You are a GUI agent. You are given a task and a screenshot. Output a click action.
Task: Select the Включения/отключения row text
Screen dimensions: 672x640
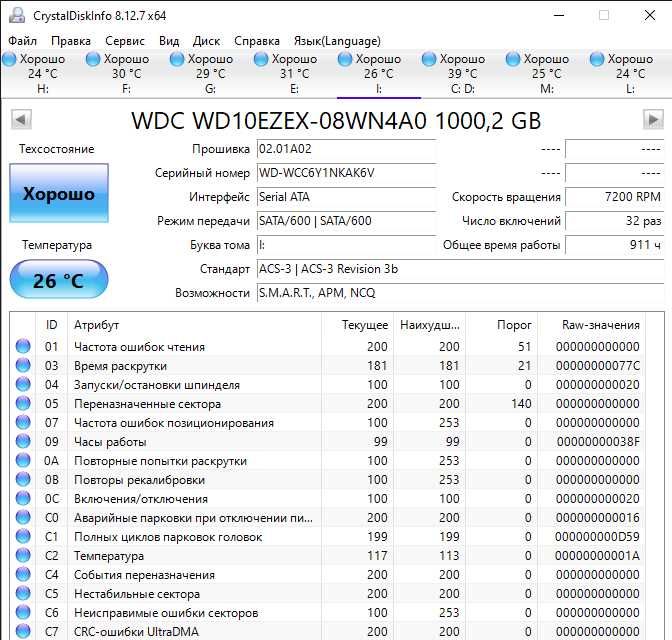click(x=141, y=499)
